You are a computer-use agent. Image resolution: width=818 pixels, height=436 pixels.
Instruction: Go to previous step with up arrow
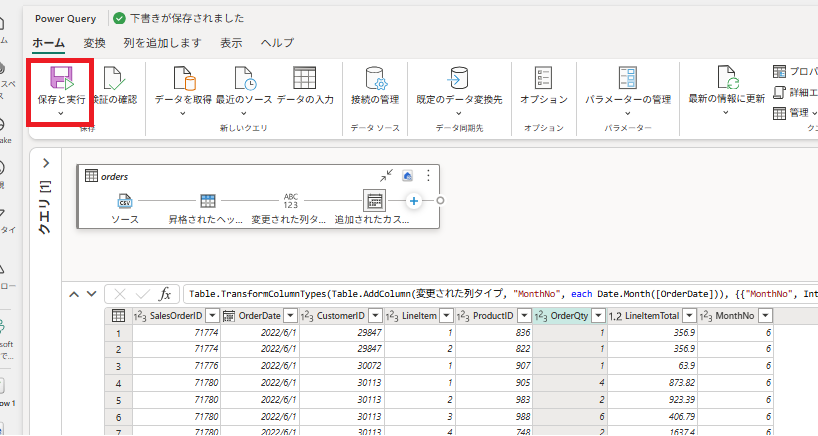[74, 294]
